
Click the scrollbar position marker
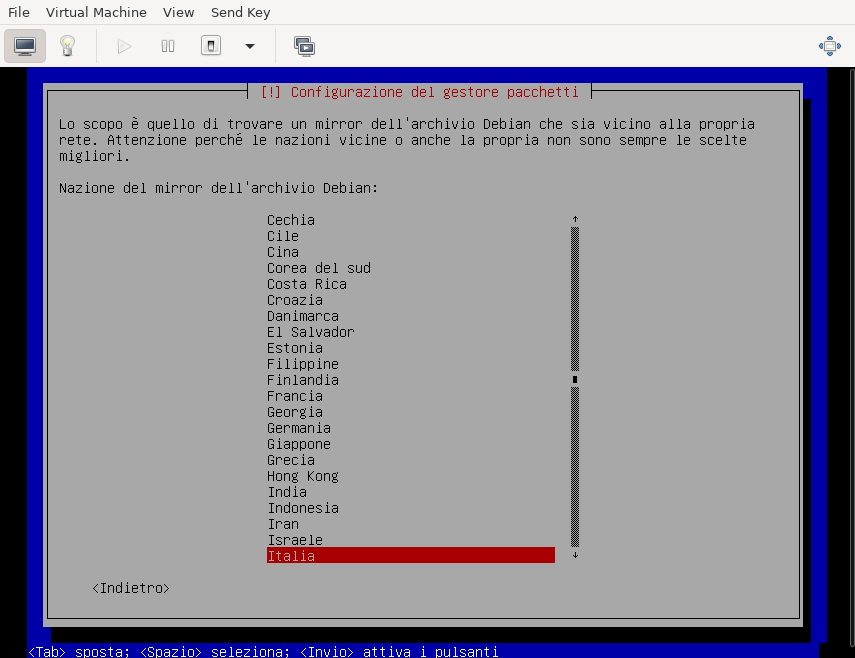click(x=575, y=379)
